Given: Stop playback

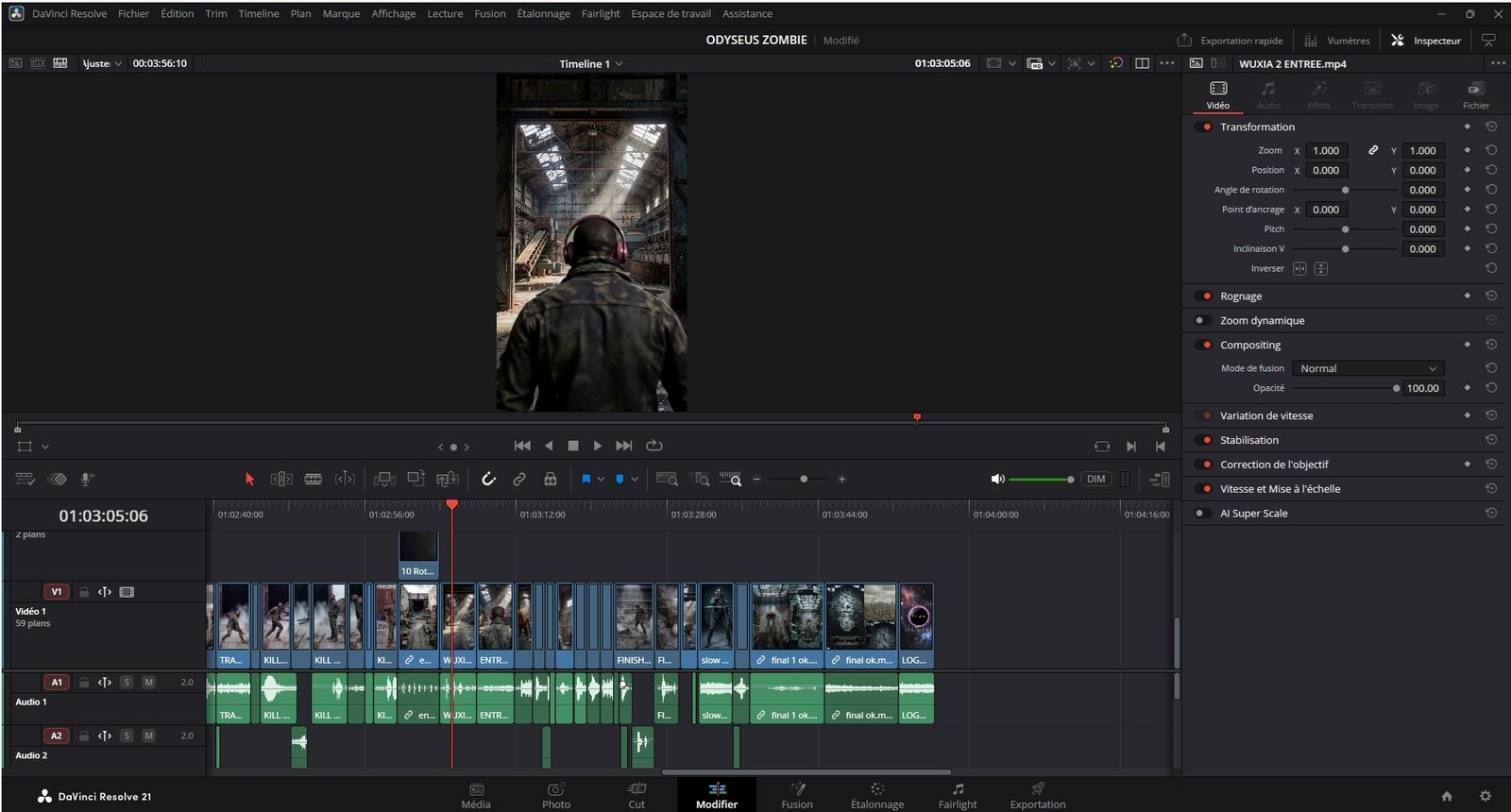Looking at the screenshot, I should (573, 446).
